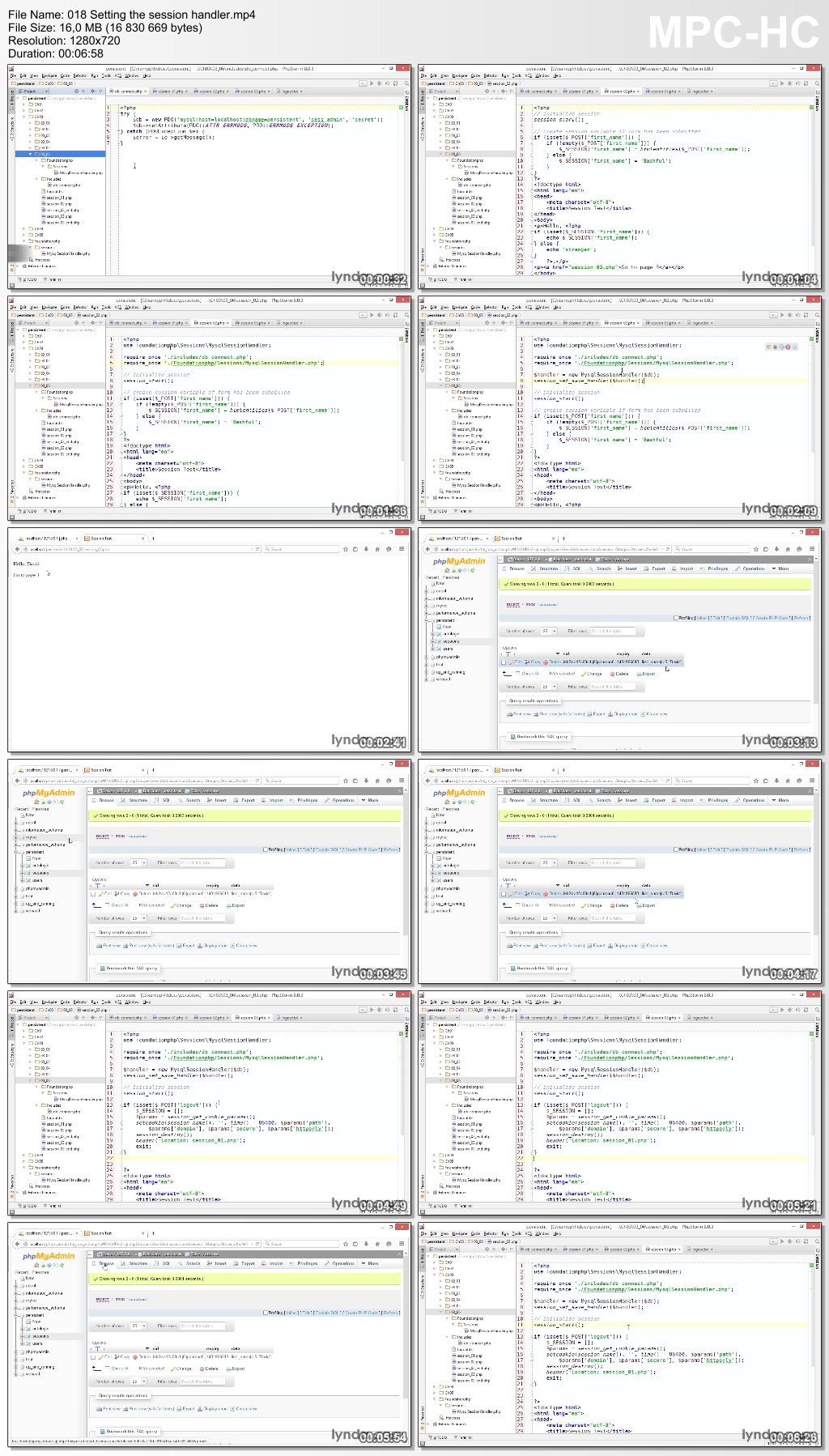
Task: Open Insert tab in the 00:03:13 frame
Action: pyautogui.click(x=627, y=568)
